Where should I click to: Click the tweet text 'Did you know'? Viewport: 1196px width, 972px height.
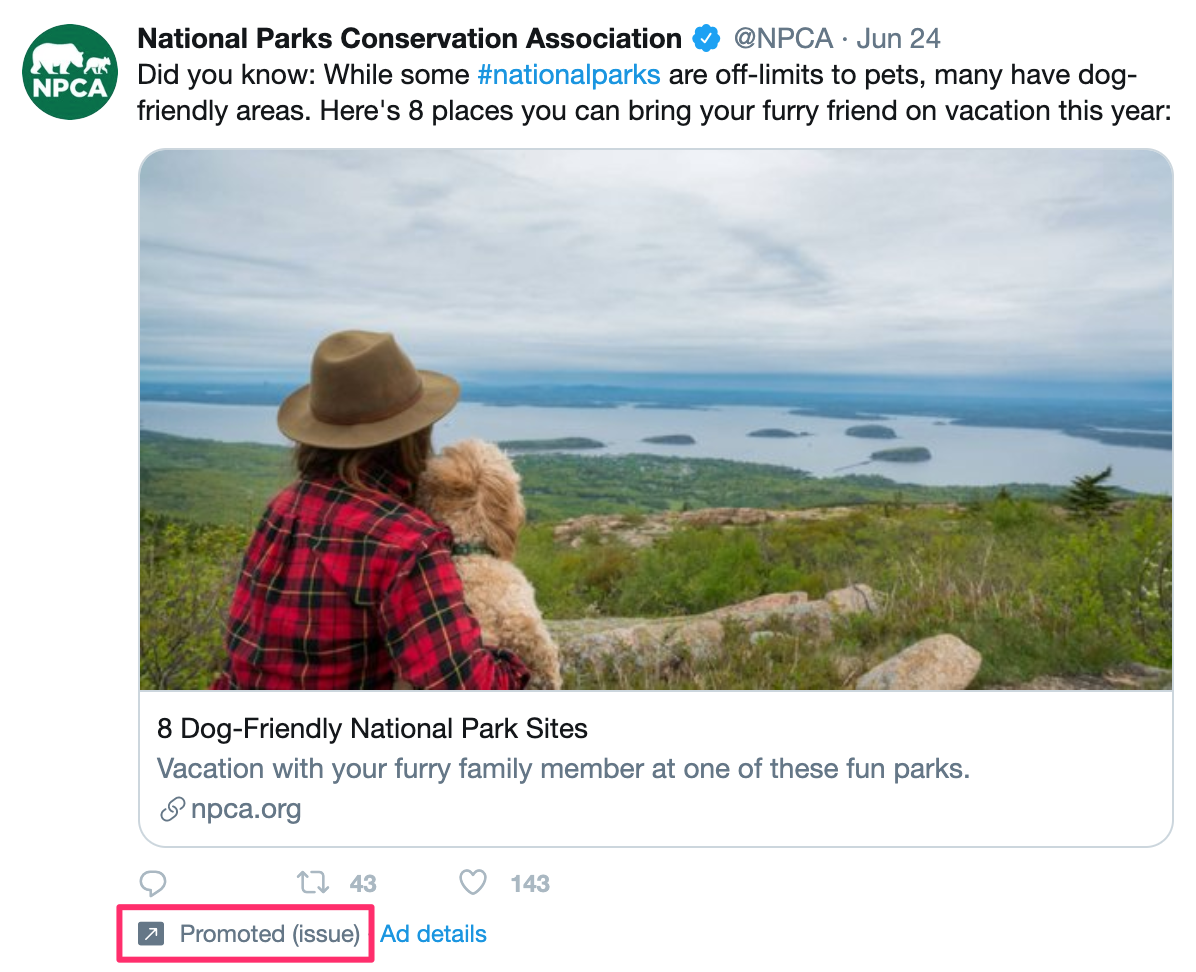(x=210, y=74)
